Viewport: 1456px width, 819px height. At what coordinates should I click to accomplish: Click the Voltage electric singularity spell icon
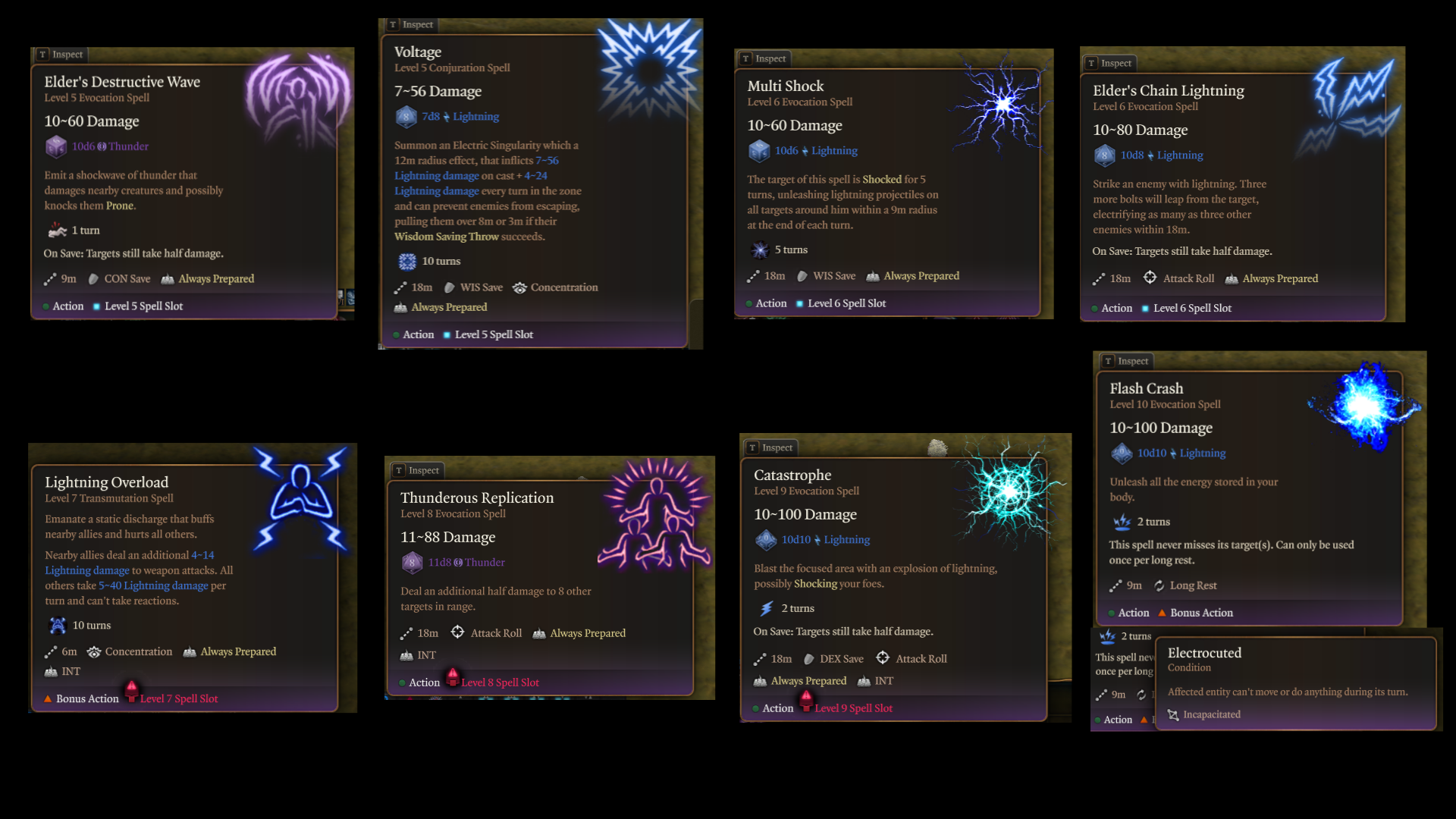point(649,70)
